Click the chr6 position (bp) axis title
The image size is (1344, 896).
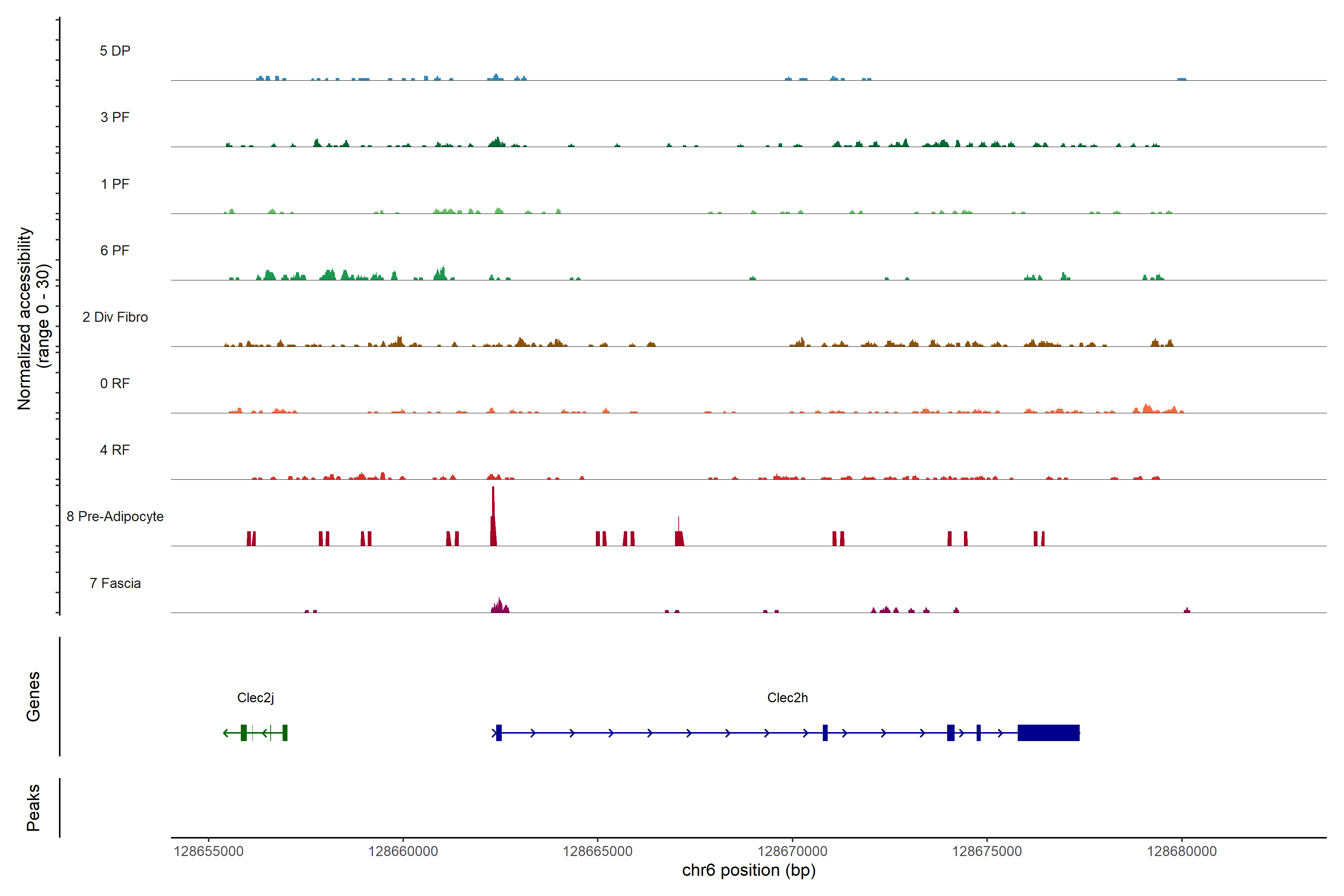click(x=749, y=870)
